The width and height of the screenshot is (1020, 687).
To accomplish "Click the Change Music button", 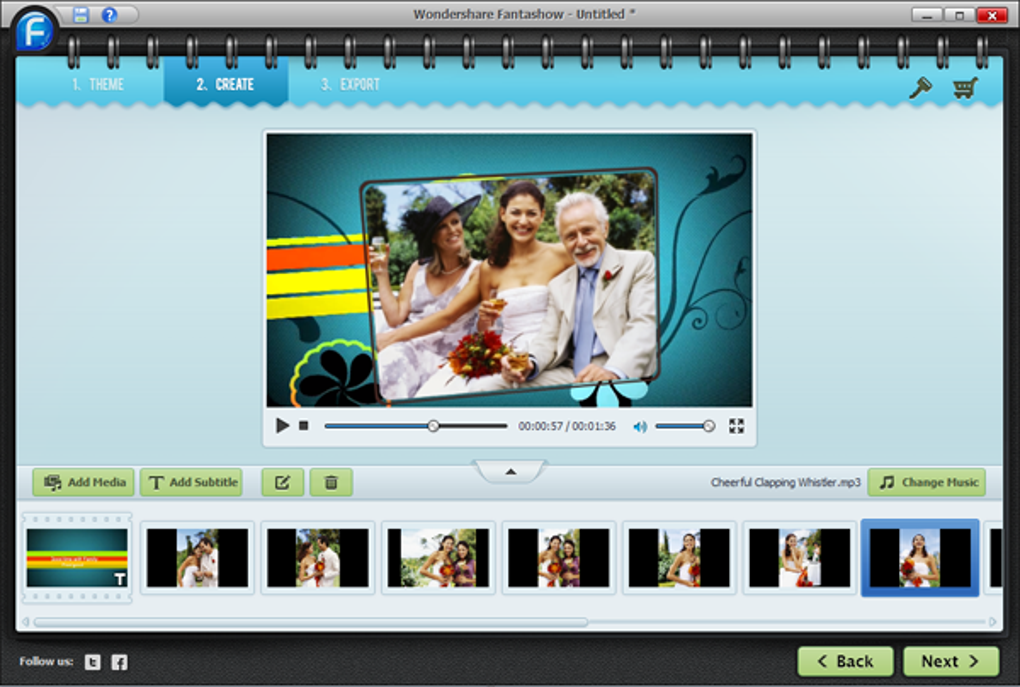I will [927, 482].
